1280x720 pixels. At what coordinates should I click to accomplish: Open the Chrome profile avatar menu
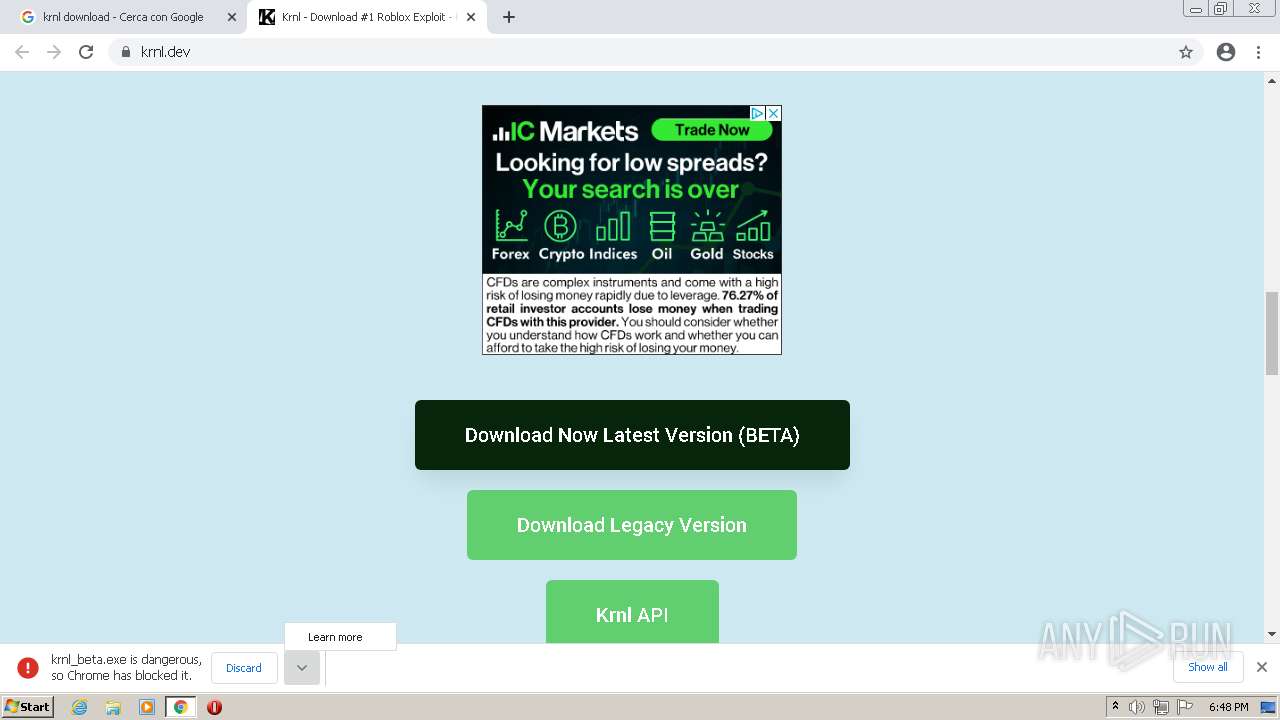pyautogui.click(x=1226, y=52)
